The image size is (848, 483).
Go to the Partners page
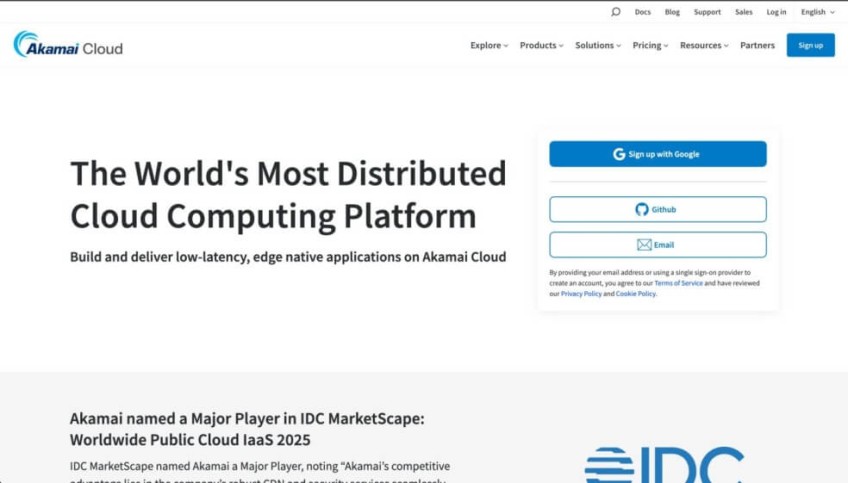click(757, 45)
